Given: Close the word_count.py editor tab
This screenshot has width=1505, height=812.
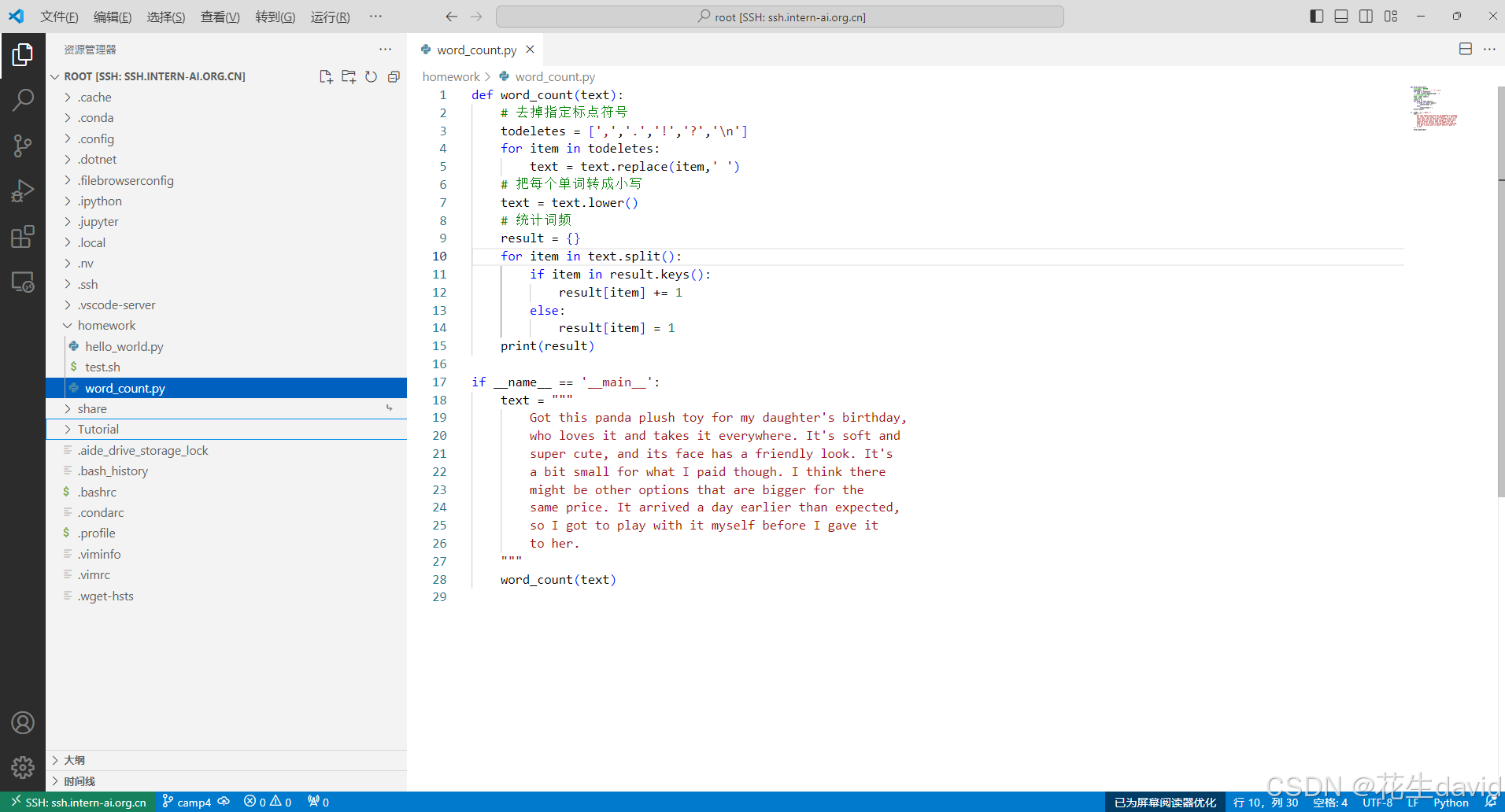Looking at the screenshot, I should [531, 50].
